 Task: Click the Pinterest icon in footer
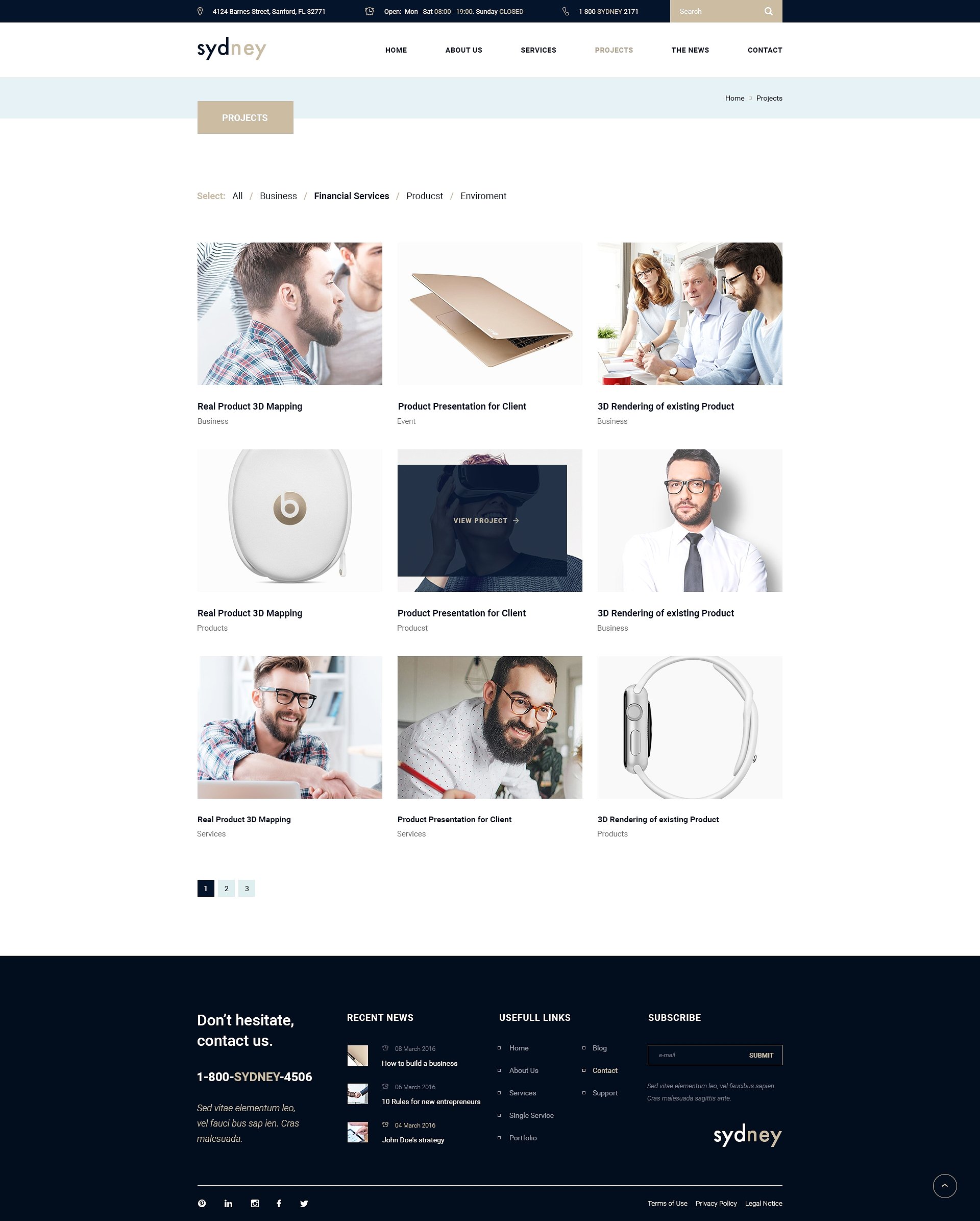pyautogui.click(x=201, y=1204)
